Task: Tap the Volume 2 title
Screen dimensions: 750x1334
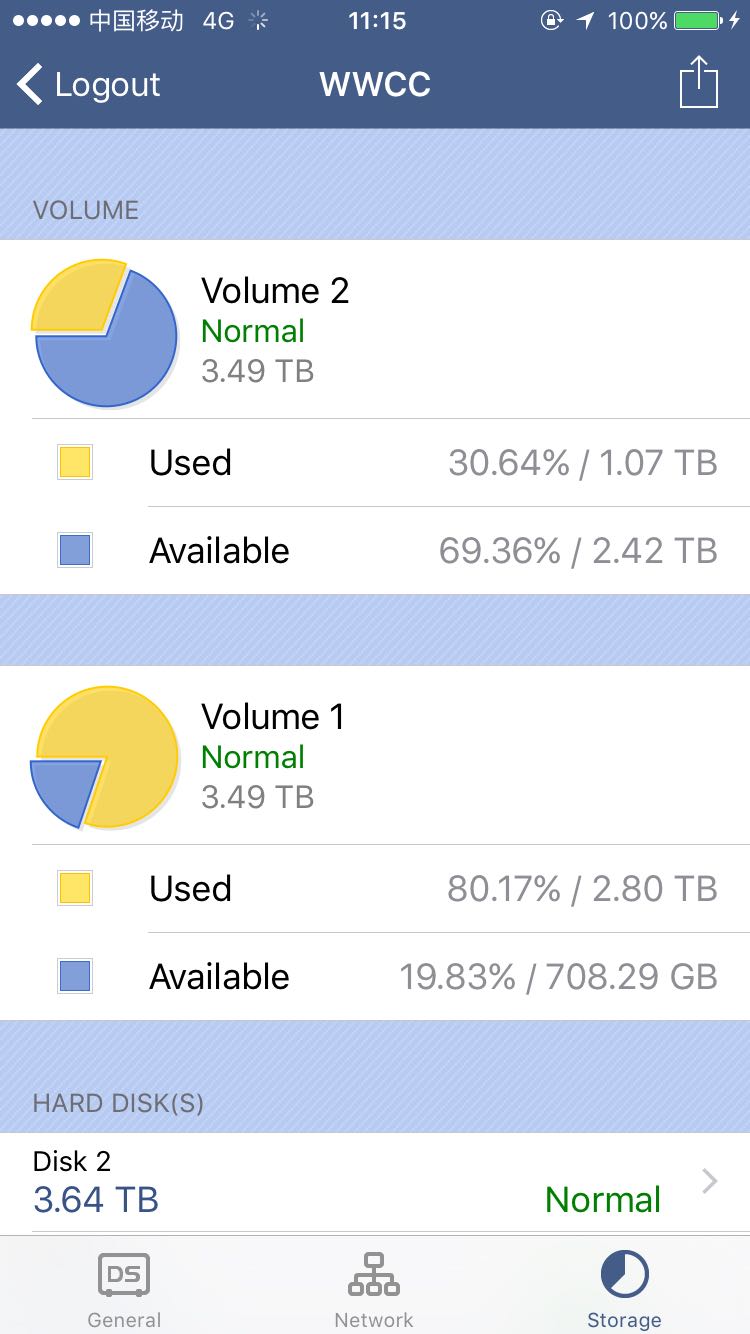Action: 275,291
